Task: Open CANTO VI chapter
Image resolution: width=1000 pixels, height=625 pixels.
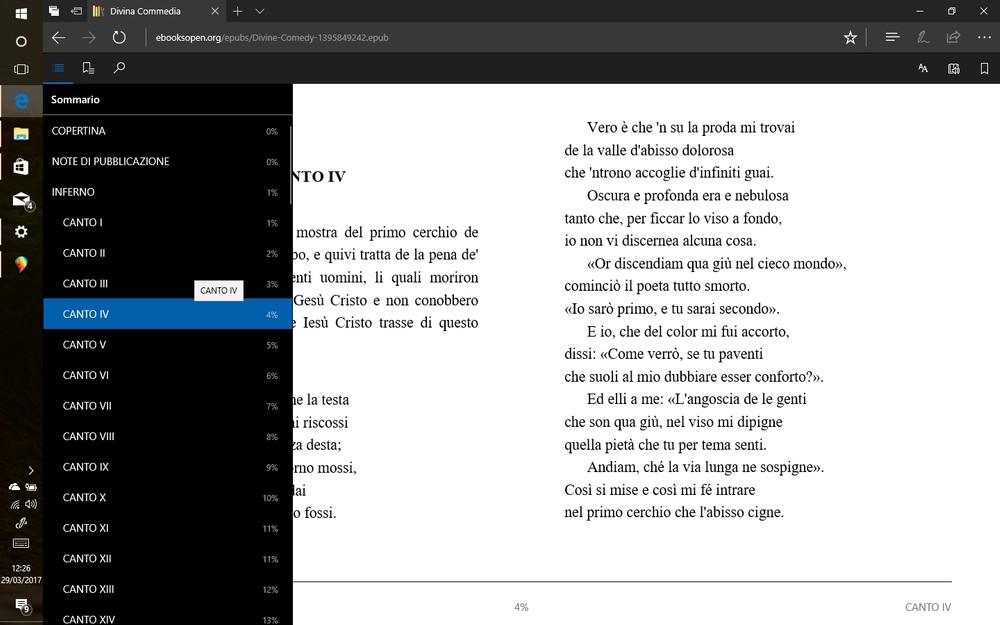Action: [x=167, y=376]
